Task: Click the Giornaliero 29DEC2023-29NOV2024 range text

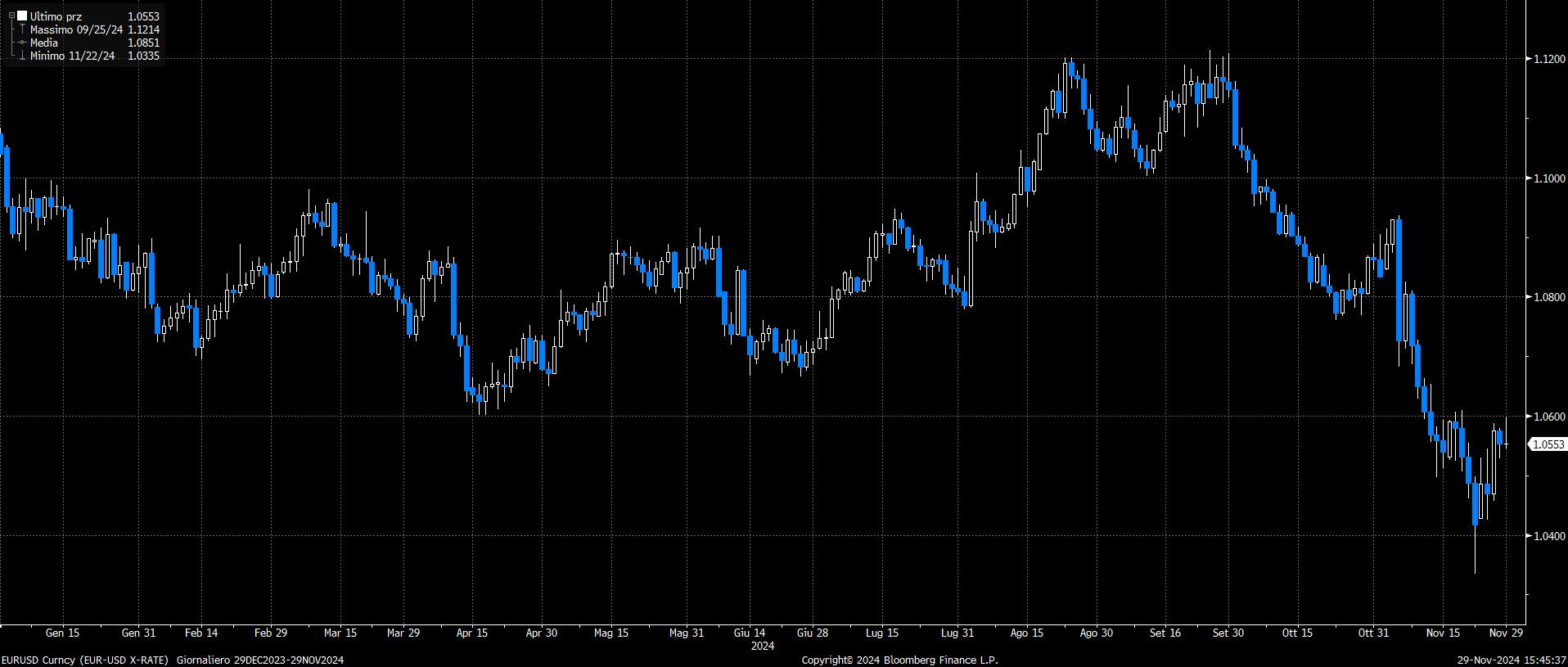Action: (260, 660)
